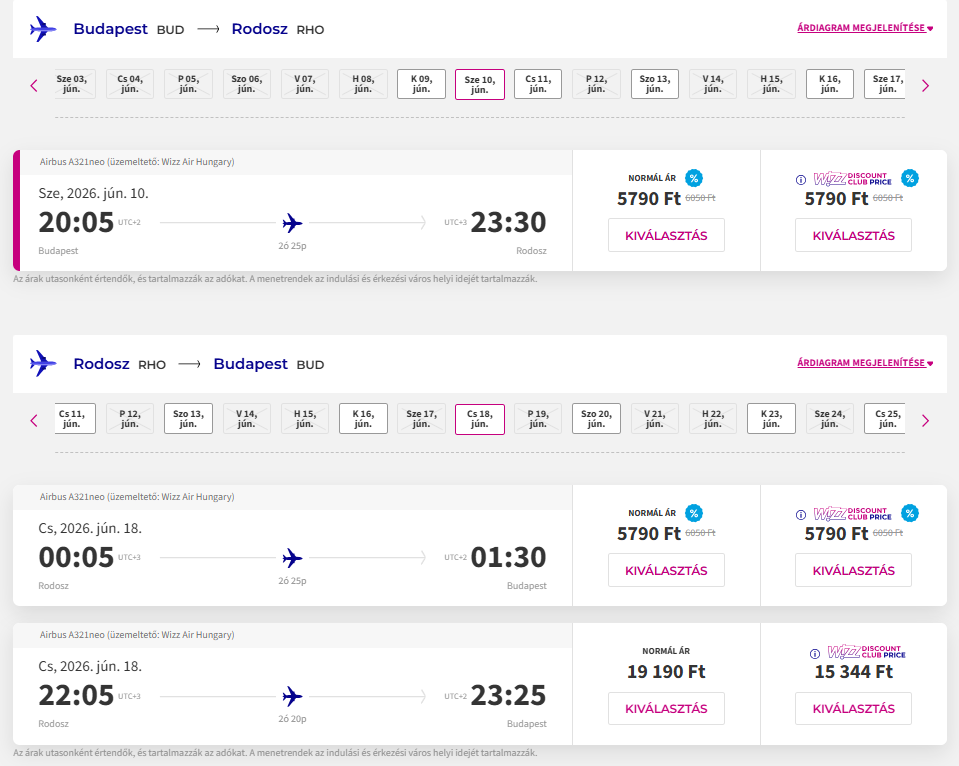Click the info icon beside the 20:05 flight's Discount Club price

pyautogui.click(x=800, y=180)
